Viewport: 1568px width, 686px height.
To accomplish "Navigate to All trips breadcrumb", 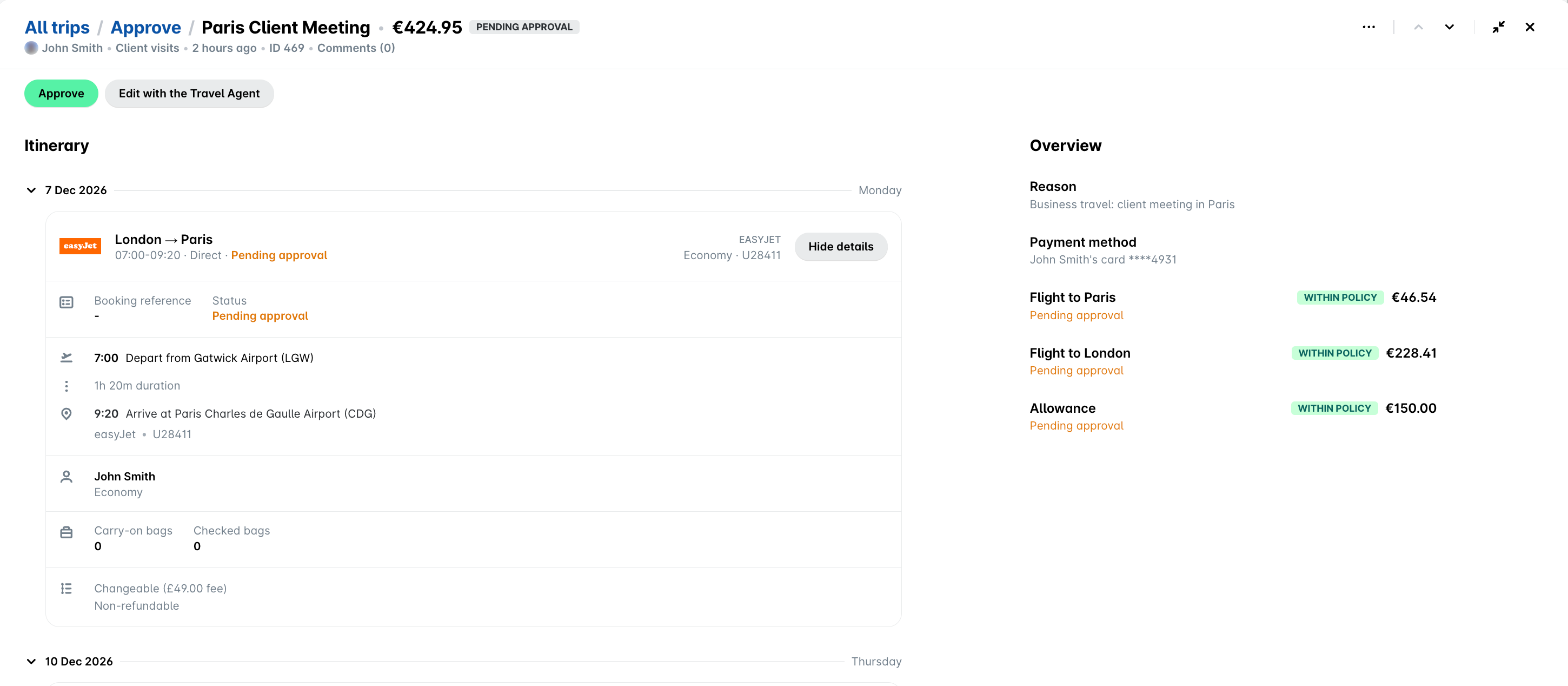I will pos(57,27).
